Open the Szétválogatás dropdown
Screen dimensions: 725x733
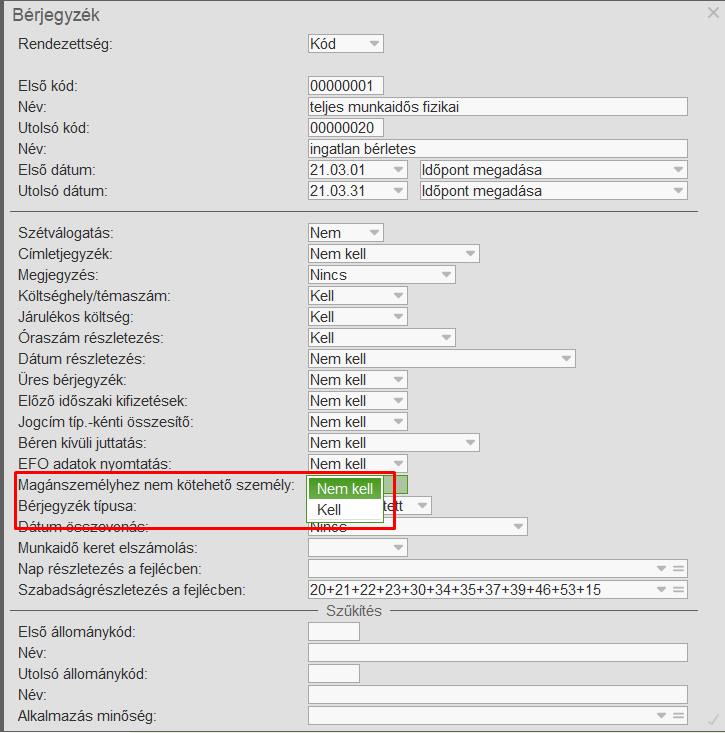tap(346, 233)
